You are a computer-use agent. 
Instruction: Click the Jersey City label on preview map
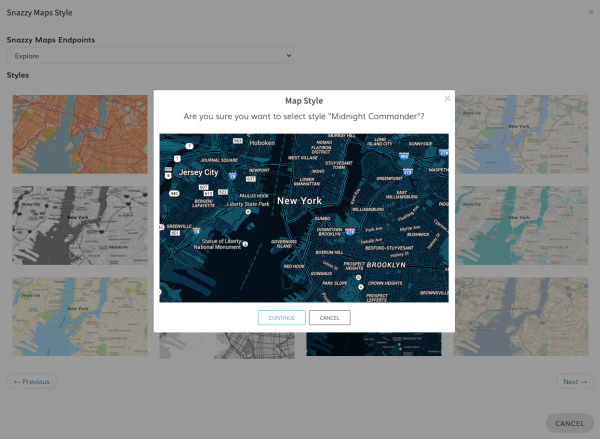pyautogui.click(x=197, y=172)
